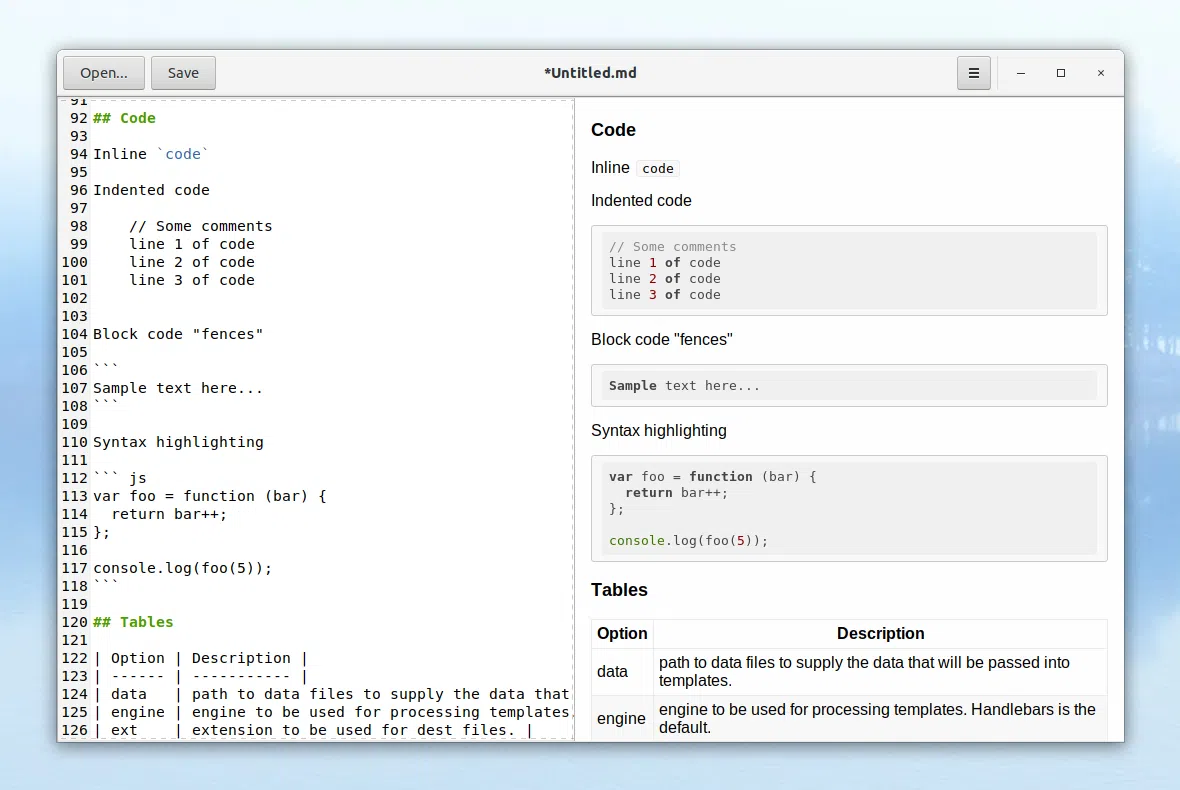This screenshot has width=1180, height=790.
Task: Click the inline 'code' chip in preview
Action: [x=658, y=169]
